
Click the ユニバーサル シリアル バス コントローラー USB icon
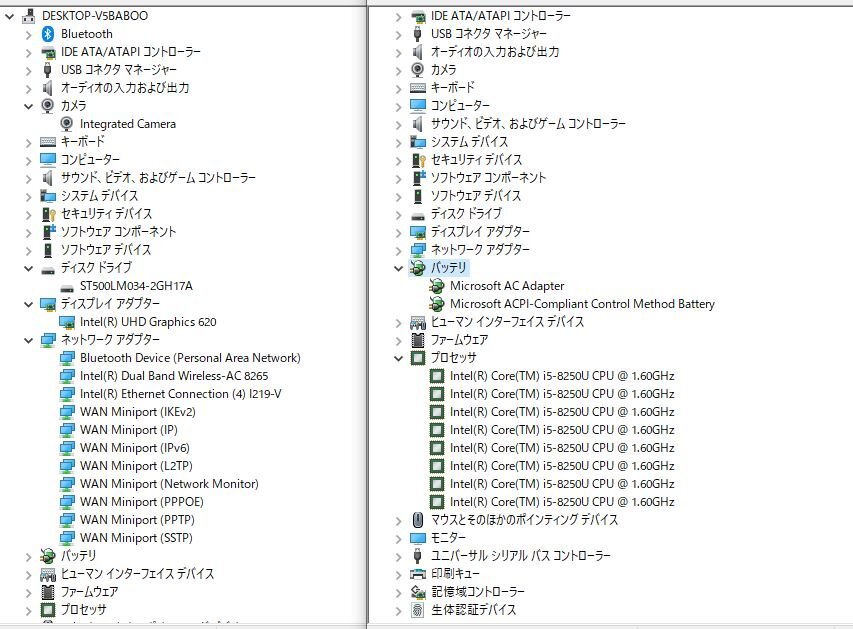click(418, 556)
